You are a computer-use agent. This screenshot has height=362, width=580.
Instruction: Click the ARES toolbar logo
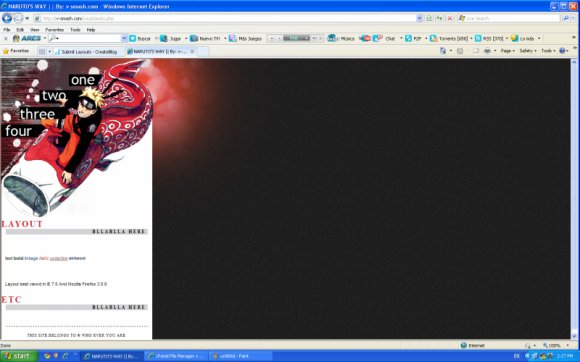(27, 38)
